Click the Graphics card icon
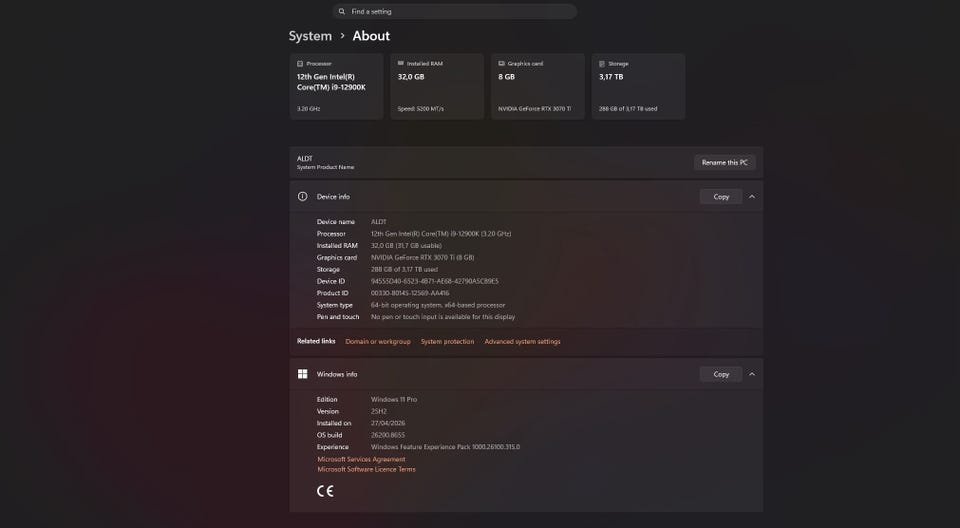The width and height of the screenshot is (960, 528). (501, 63)
